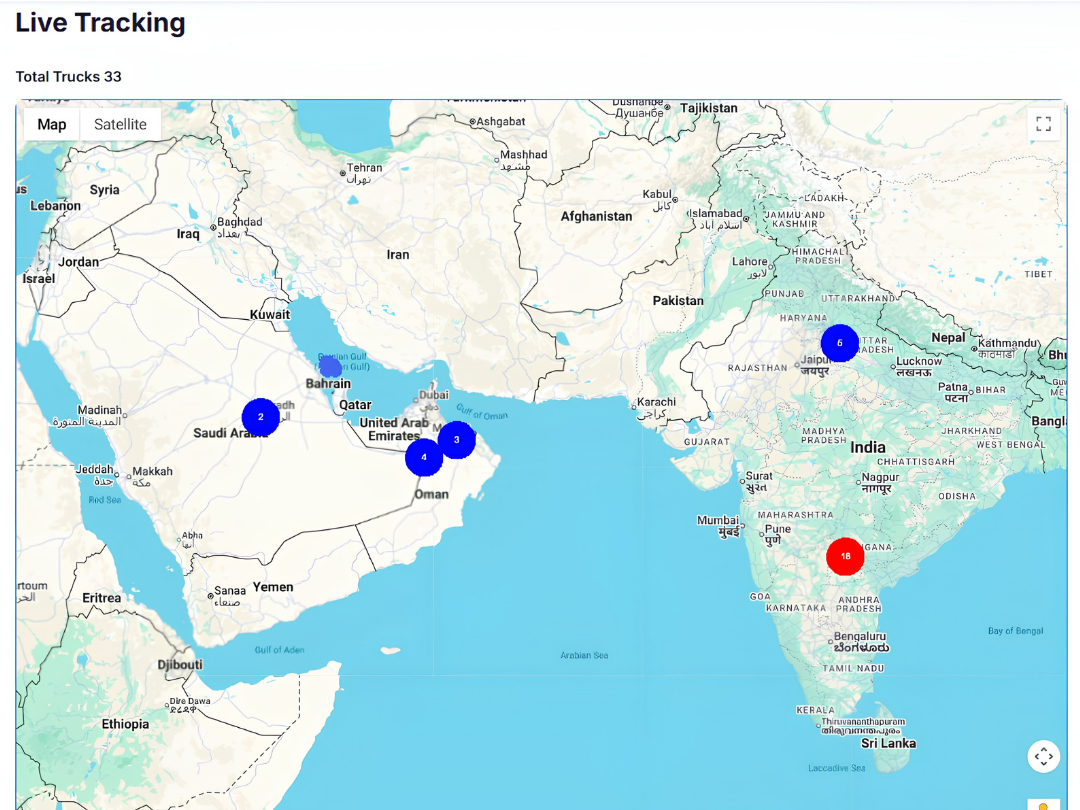This screenshot has width=1080, height=810.
Task: Switch to Map view type
Action: [x=52, y=125]
